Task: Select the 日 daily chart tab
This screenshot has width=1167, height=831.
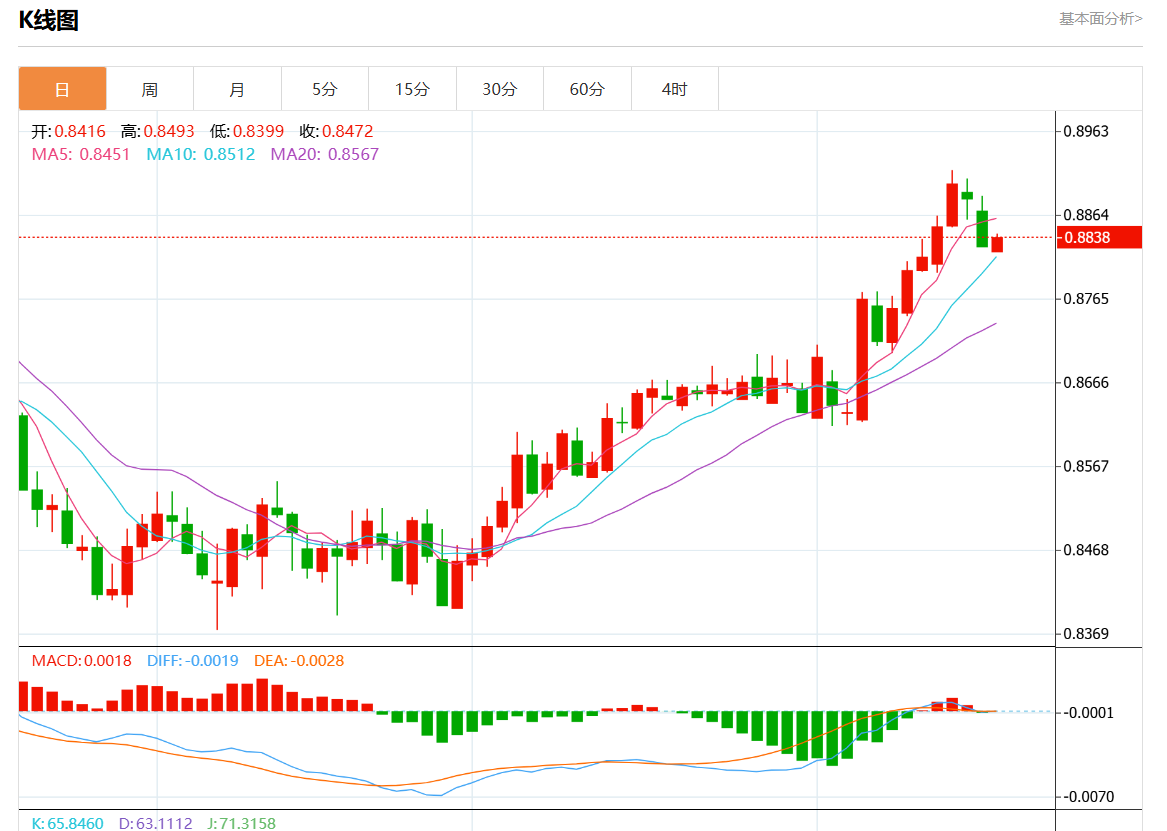Action: click(63, 89)
